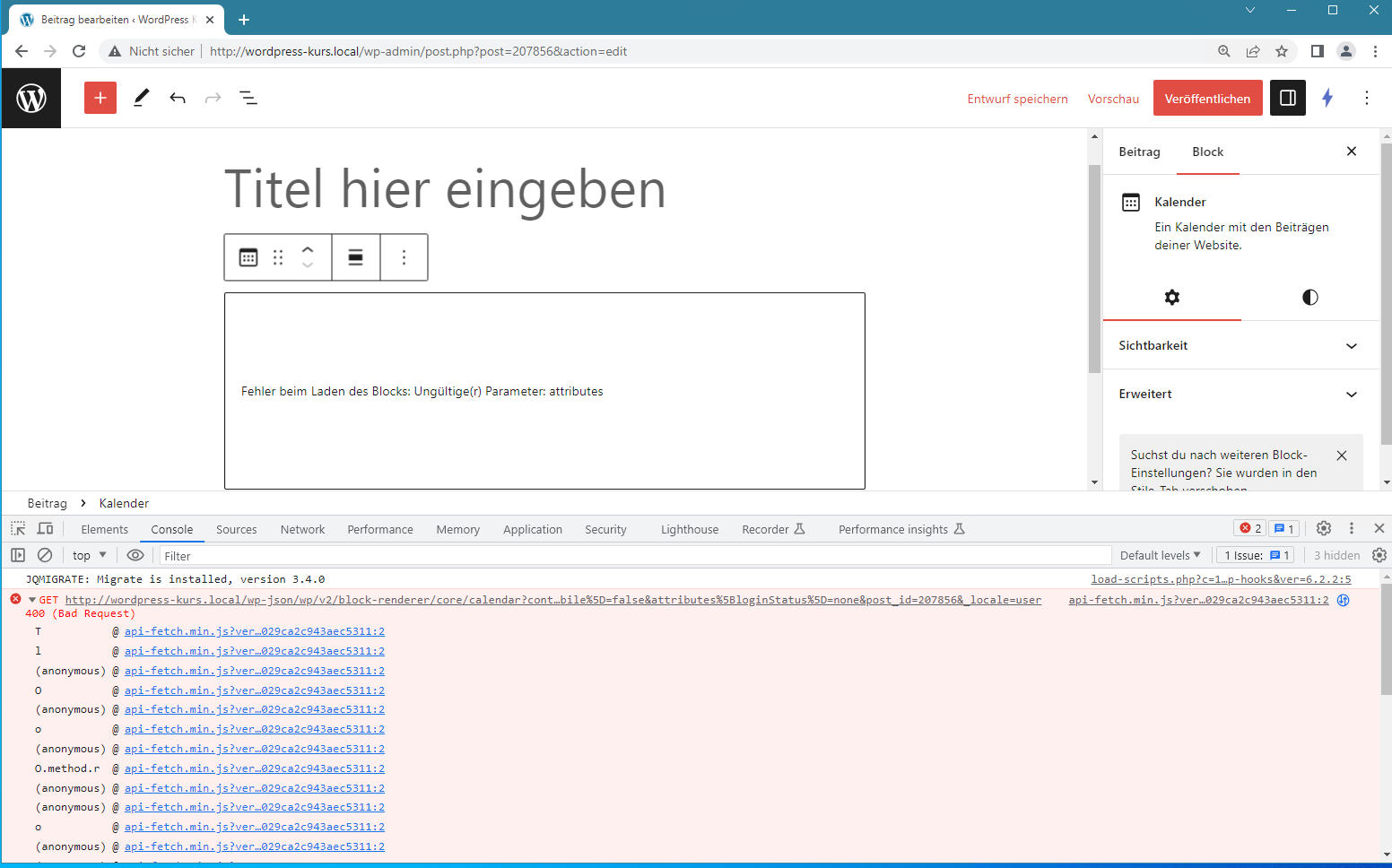Click the calendar block type icon in block toolbar
The image size is (1392, 868).
[248, 257]
